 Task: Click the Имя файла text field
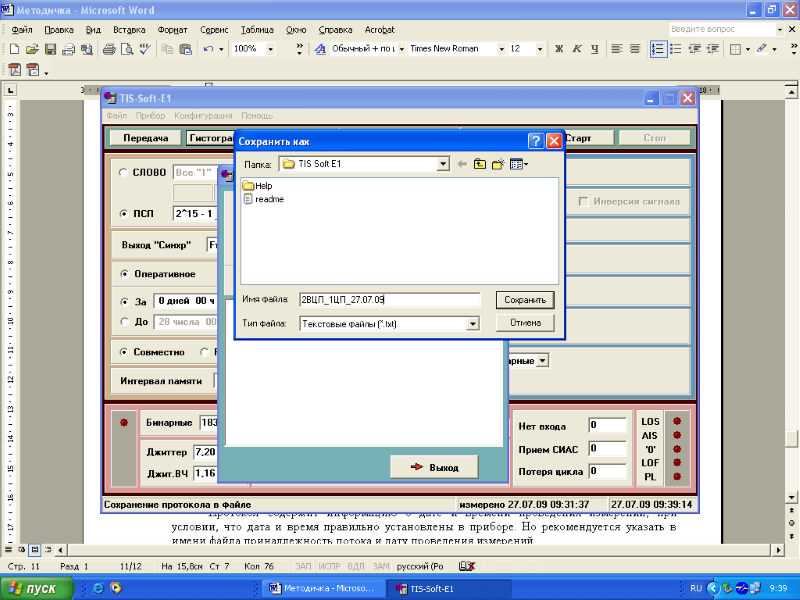point(390,299)
